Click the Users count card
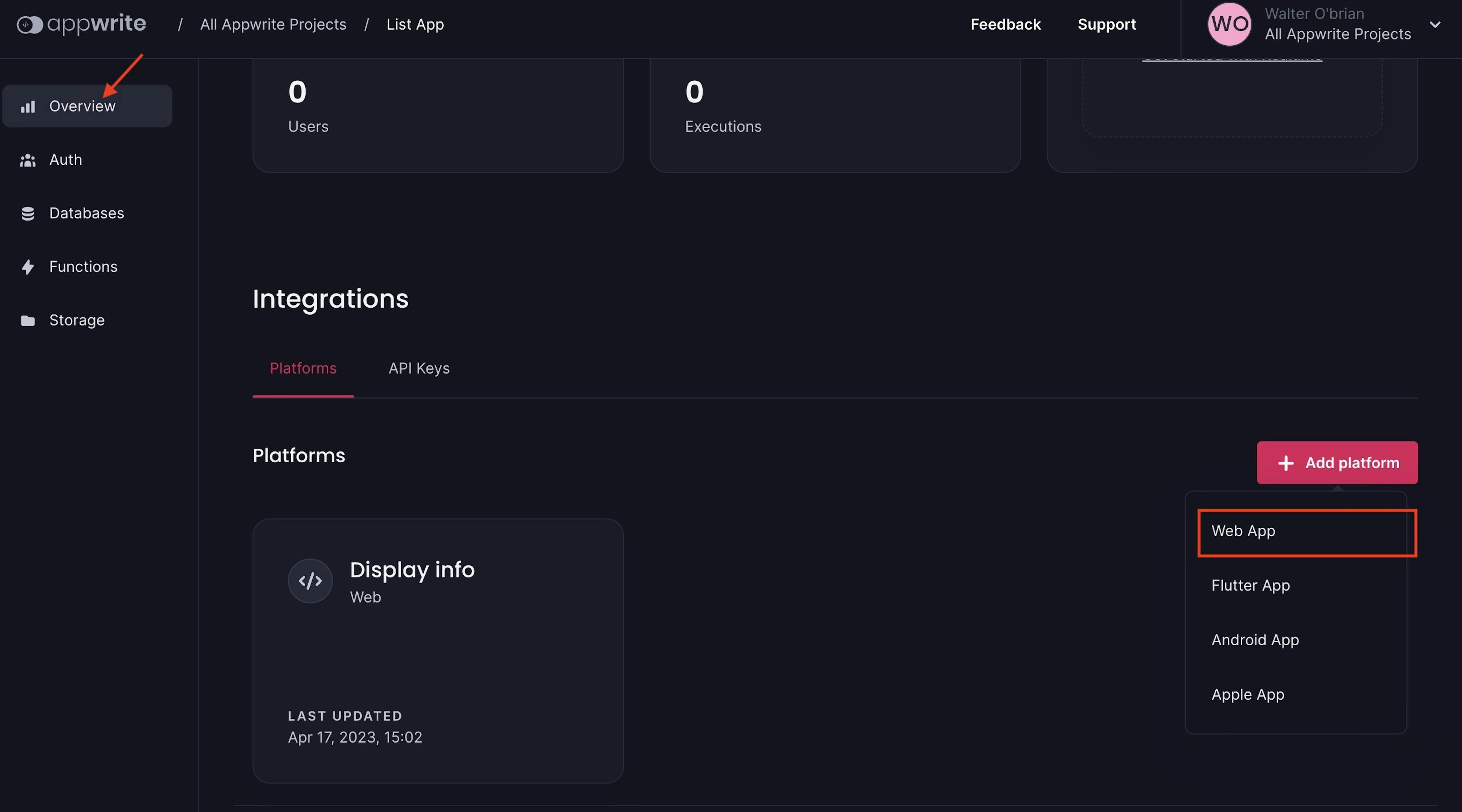 pos(437,115)
